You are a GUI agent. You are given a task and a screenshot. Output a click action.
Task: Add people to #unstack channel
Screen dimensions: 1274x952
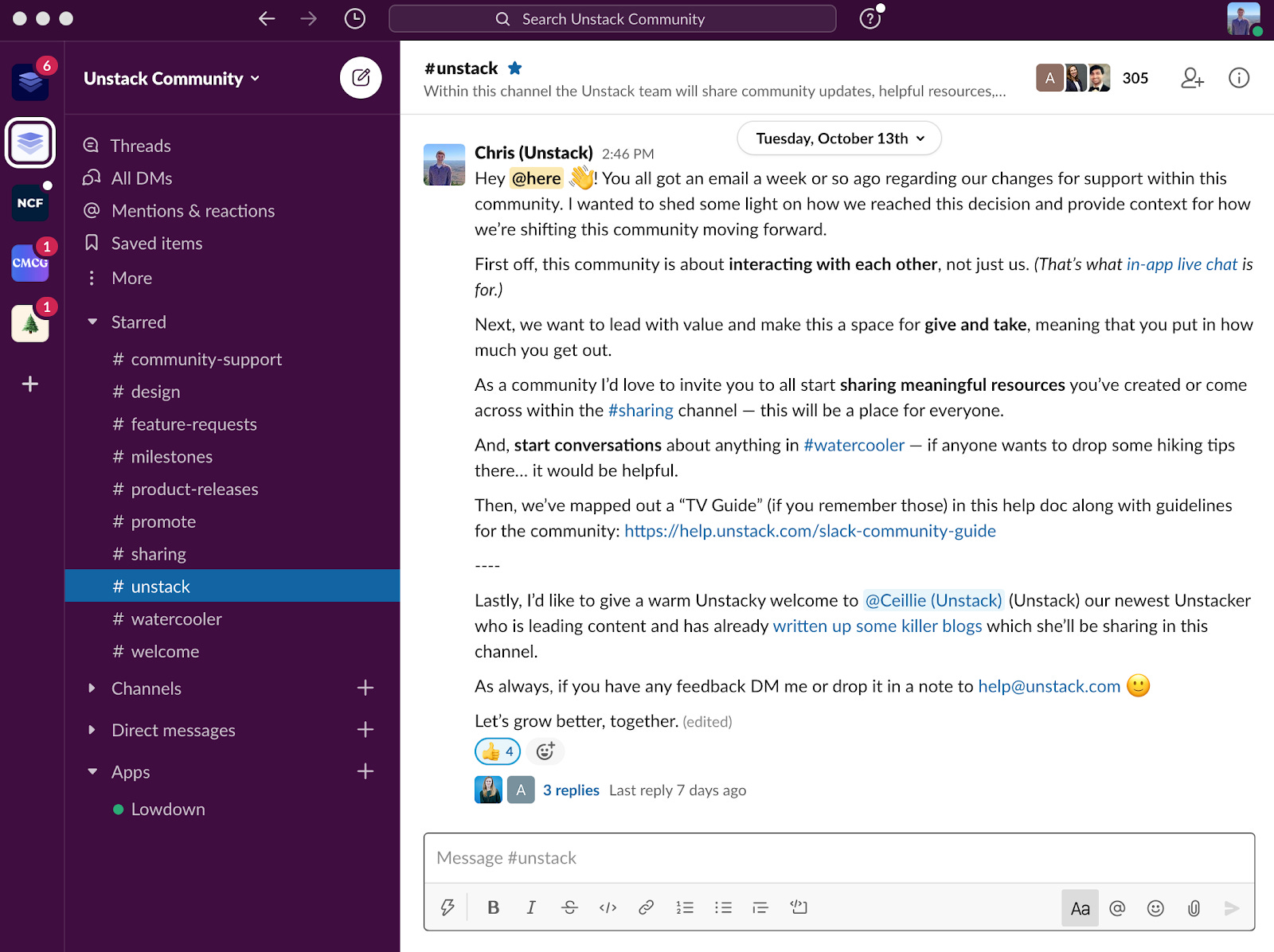click(x=1191, y=77)
